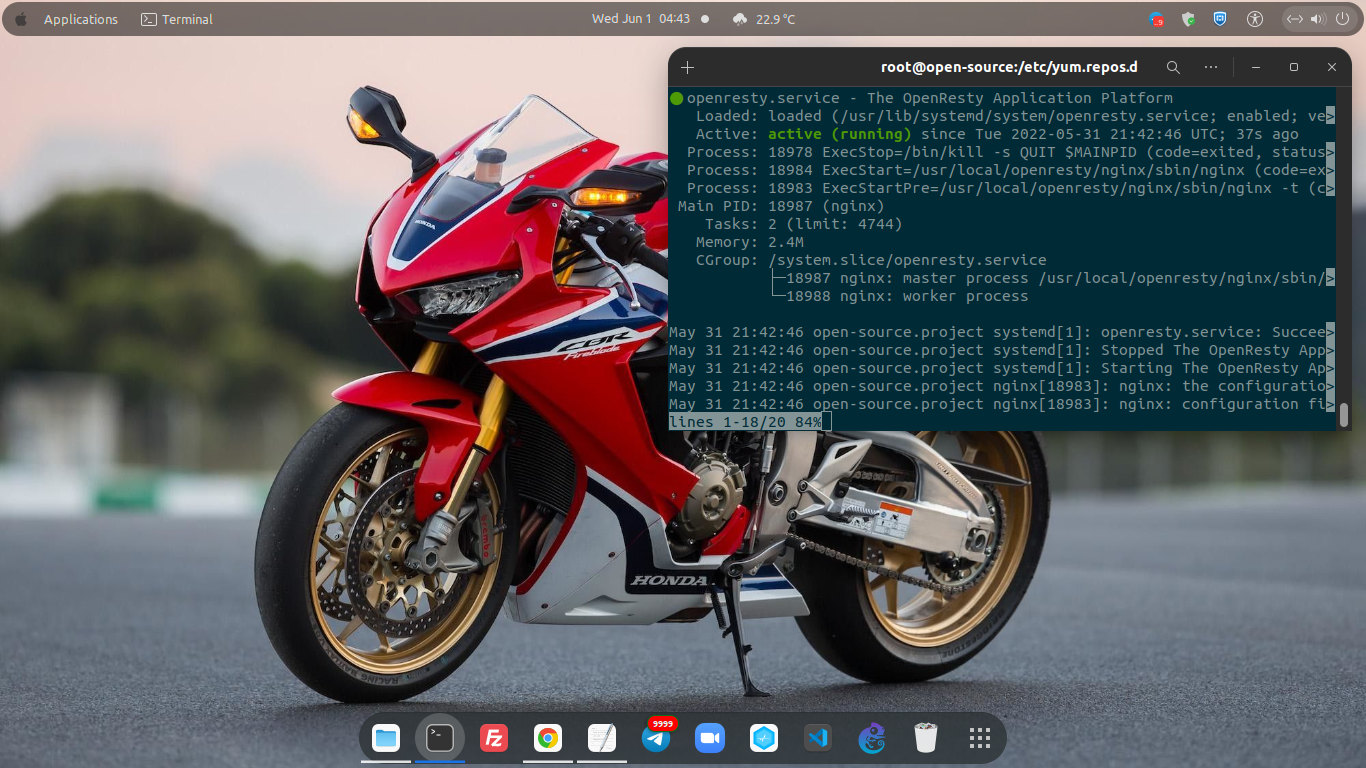Image resolution: width=1366 pixels, height=768 pixels.
Task: Launch Visual Studio Code from dock
Action: [x=818, y=739]
